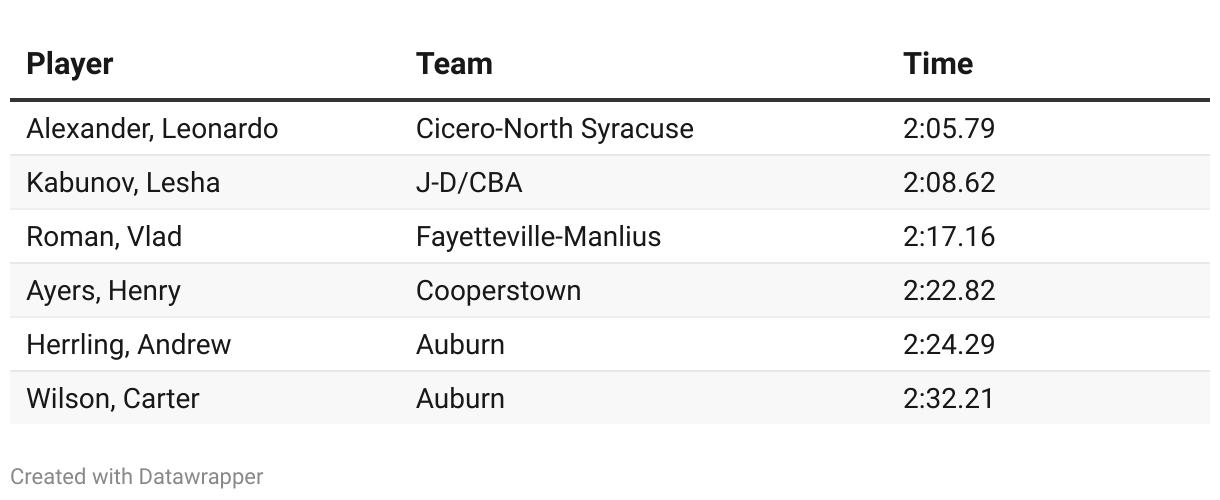Click the Player column header
The height and width of the screenshot is (500, 1220).
tap(70, 64)
